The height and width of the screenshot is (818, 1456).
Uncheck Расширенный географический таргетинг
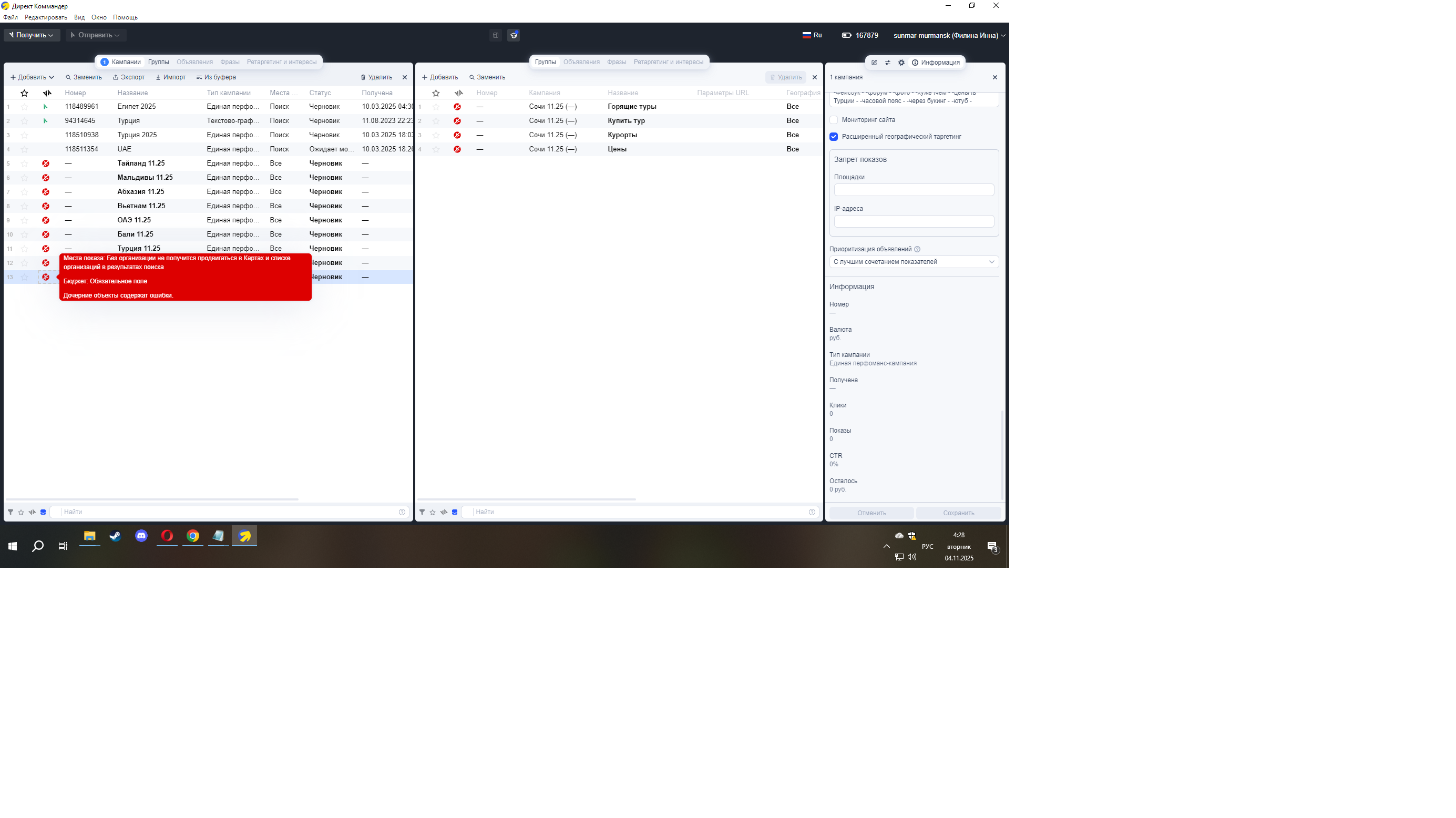[x=834, y=137]
